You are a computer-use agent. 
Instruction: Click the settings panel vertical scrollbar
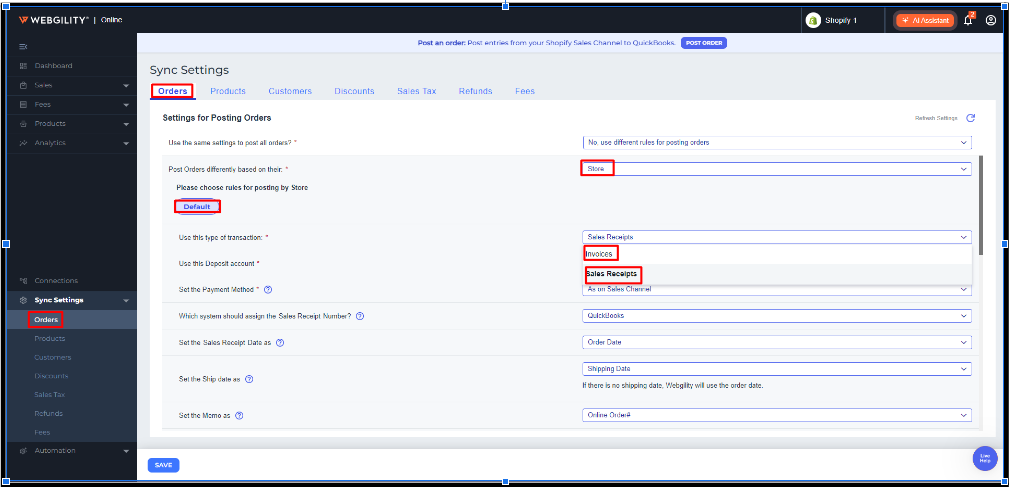click(x=981, y=206)
